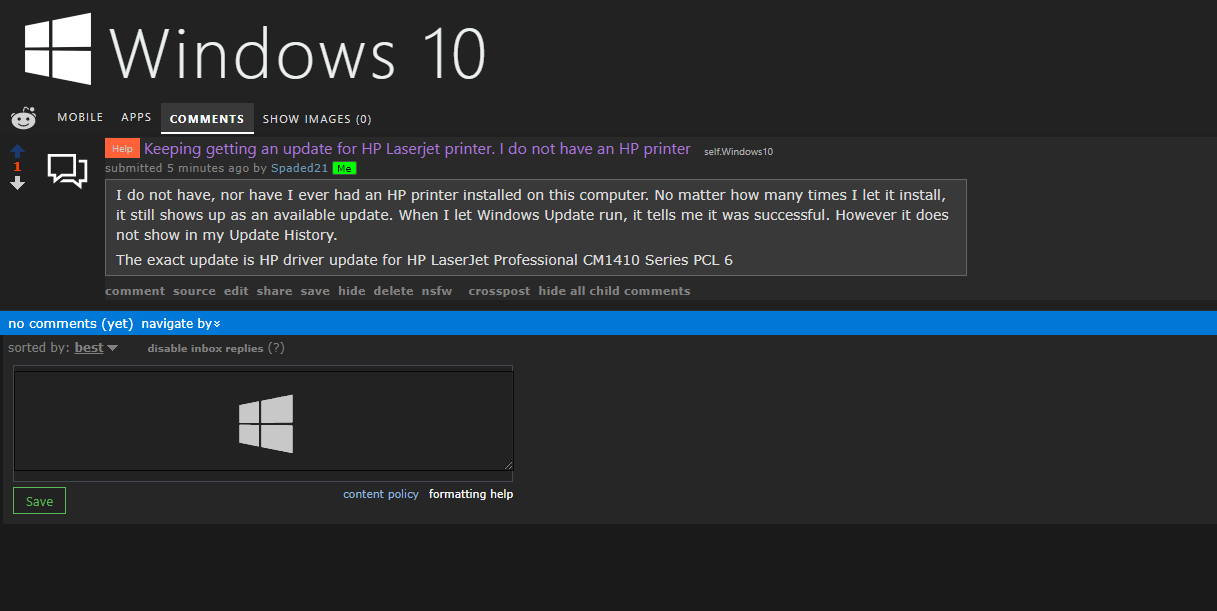Click the Save comment button
Image resolution: width=1217 pixels, height=611 pixels.
[x=39, y=501]
